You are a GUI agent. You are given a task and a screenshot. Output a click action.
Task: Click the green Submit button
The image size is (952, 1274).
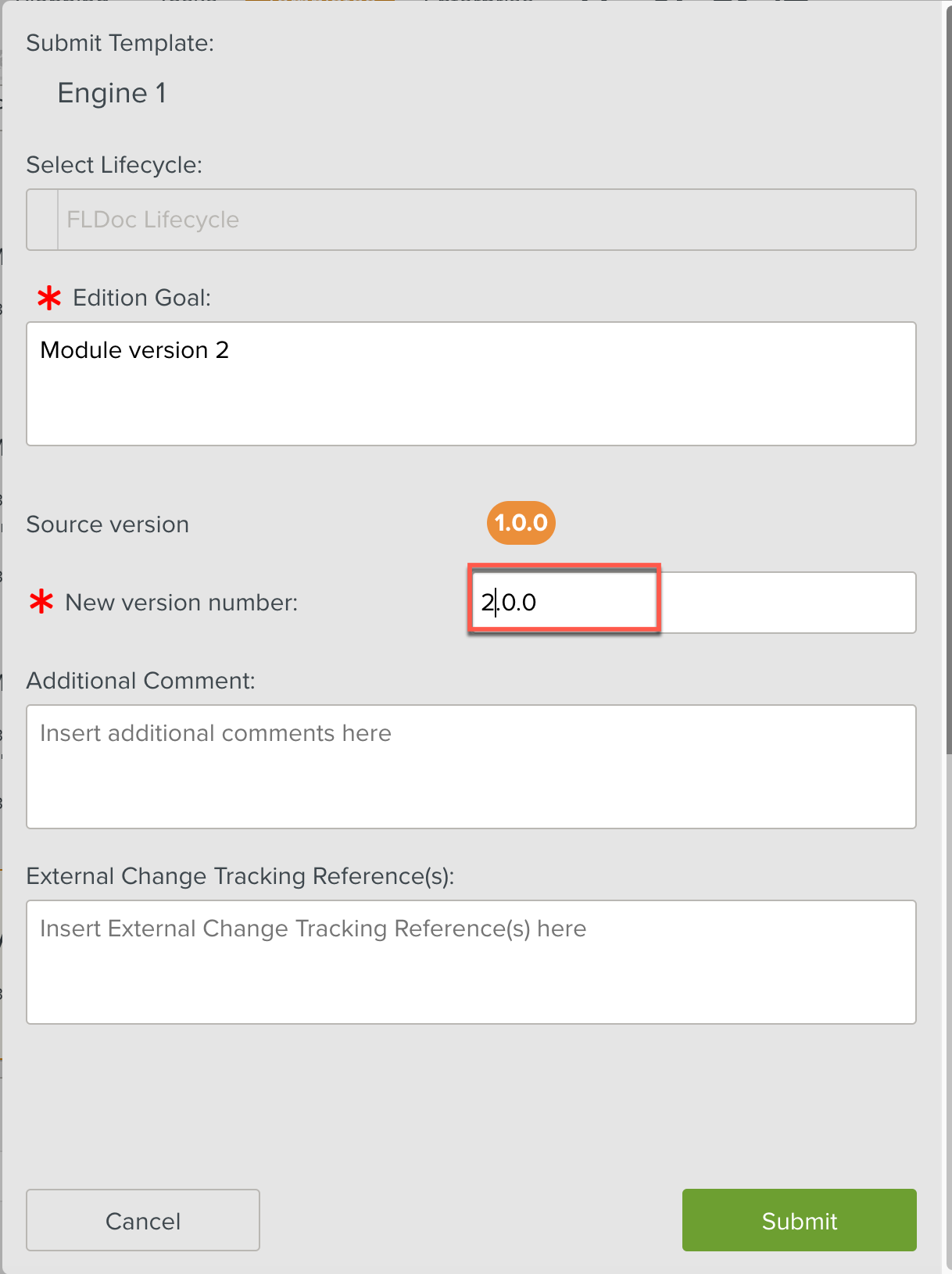(x=799, y=1220)
